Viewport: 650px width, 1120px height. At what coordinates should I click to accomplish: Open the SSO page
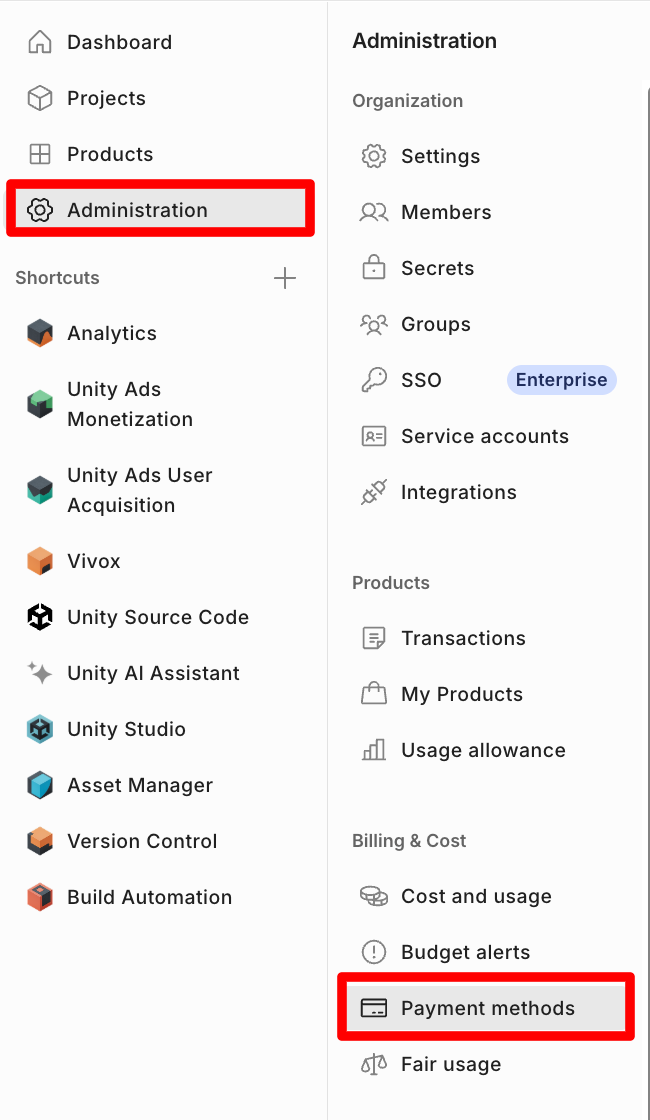[421, 380]
